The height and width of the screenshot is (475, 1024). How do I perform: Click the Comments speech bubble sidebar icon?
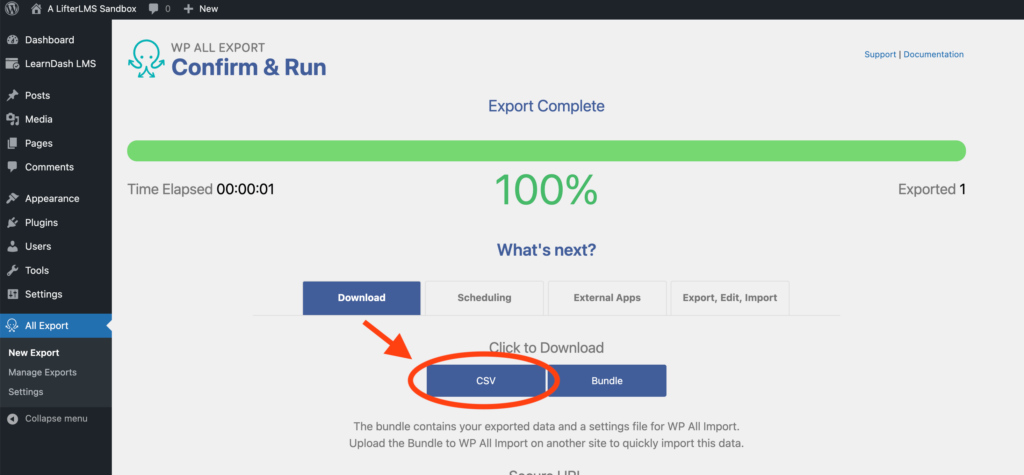click(x=12, y=167)
